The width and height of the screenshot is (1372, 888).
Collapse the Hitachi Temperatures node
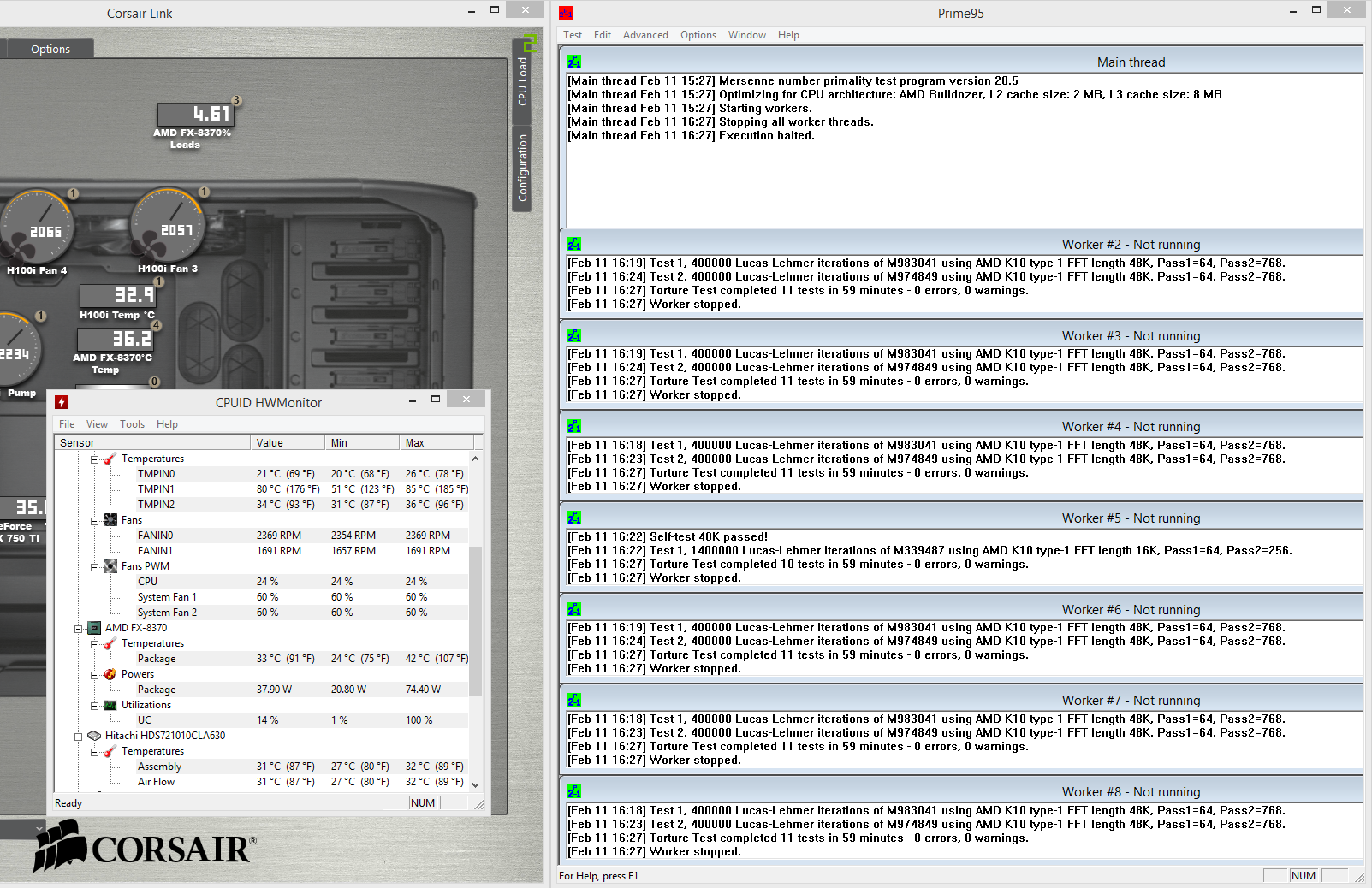[x=95, y=751]
